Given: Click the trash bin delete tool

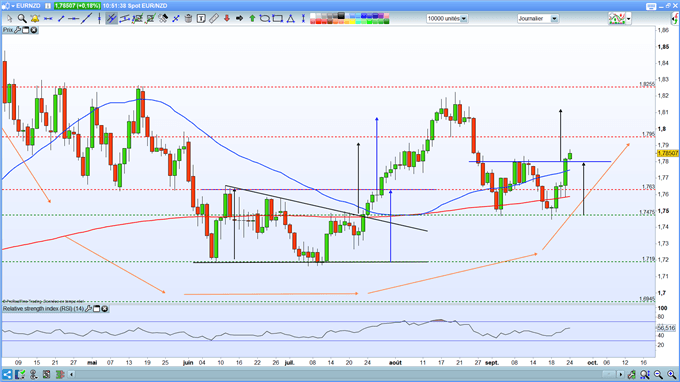Looking at the screenshot, I should click(x=188, y=19).
